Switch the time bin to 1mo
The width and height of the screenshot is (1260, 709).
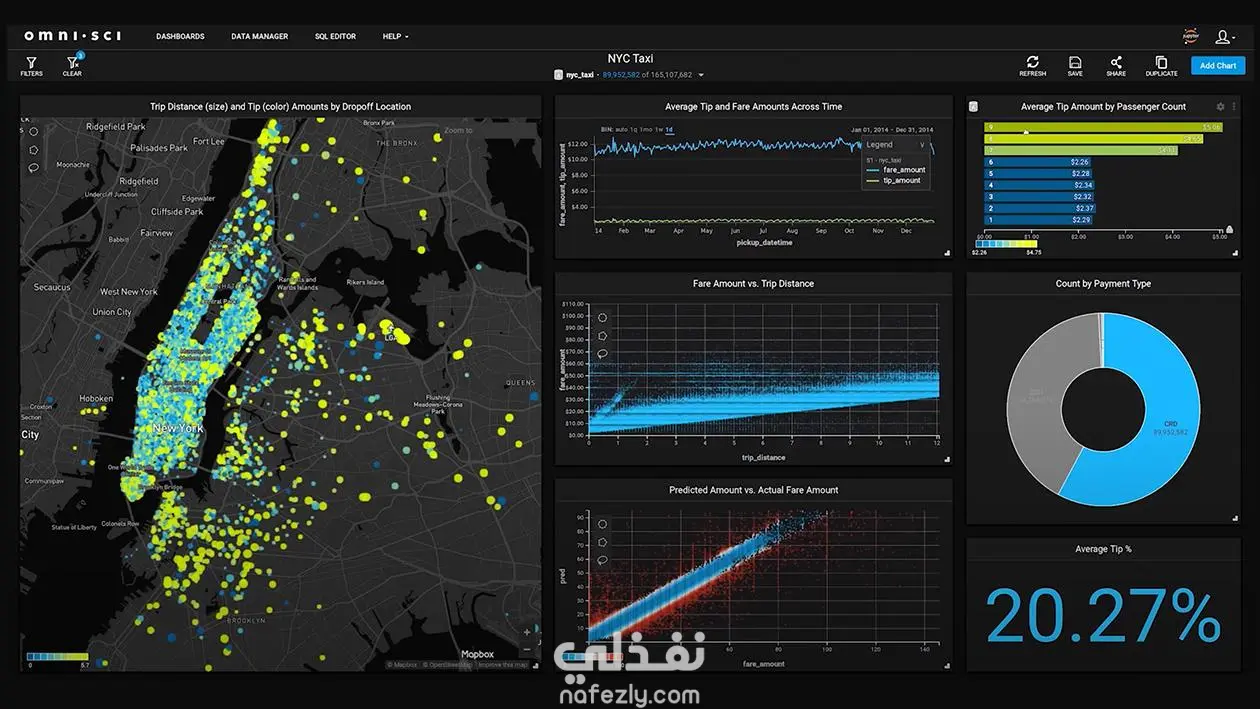coord(646,129)
